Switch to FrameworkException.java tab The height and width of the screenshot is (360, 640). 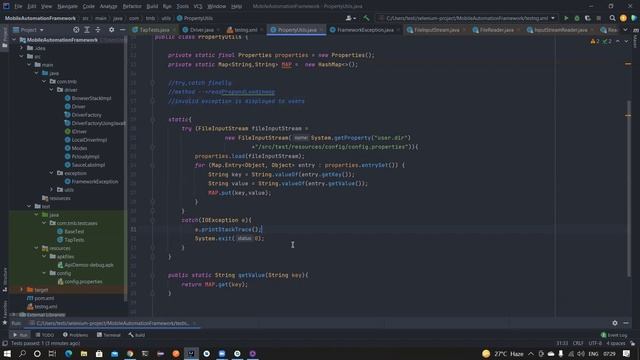point(365,30)
